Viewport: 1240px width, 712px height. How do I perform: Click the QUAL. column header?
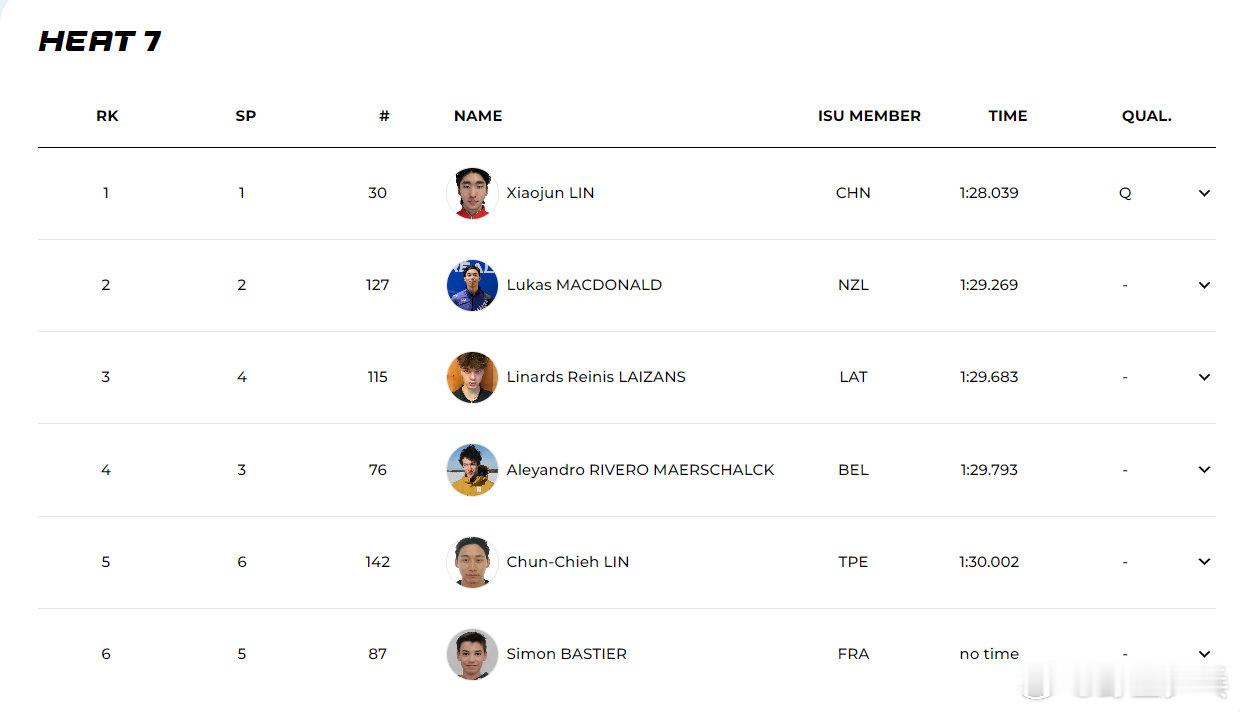point(1146,116)
